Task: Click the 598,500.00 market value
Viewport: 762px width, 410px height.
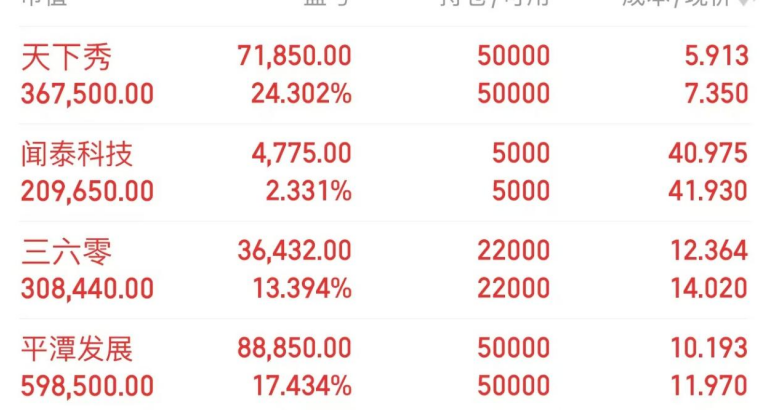Action: click(88, 385)
